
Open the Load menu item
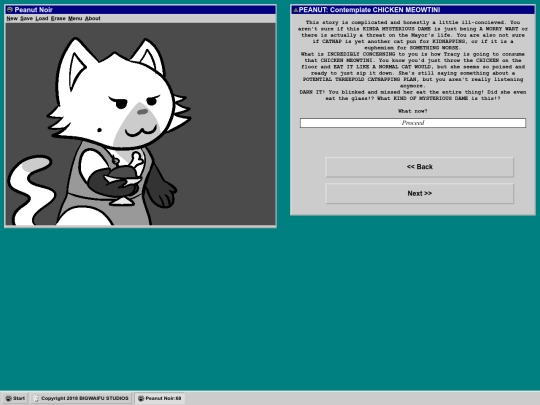pyautogui.click(x=42, y=19)
